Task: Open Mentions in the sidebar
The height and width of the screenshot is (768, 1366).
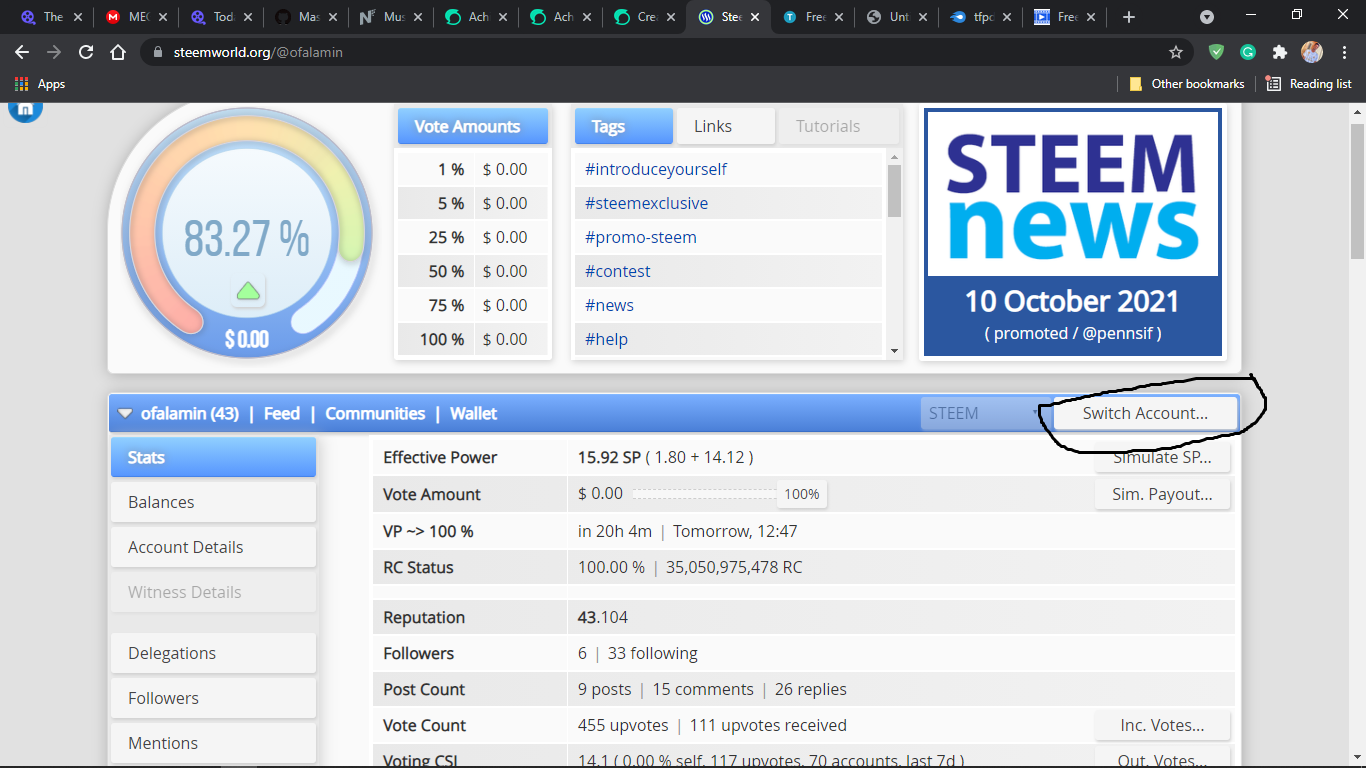Action: click(x=213, y=743)
